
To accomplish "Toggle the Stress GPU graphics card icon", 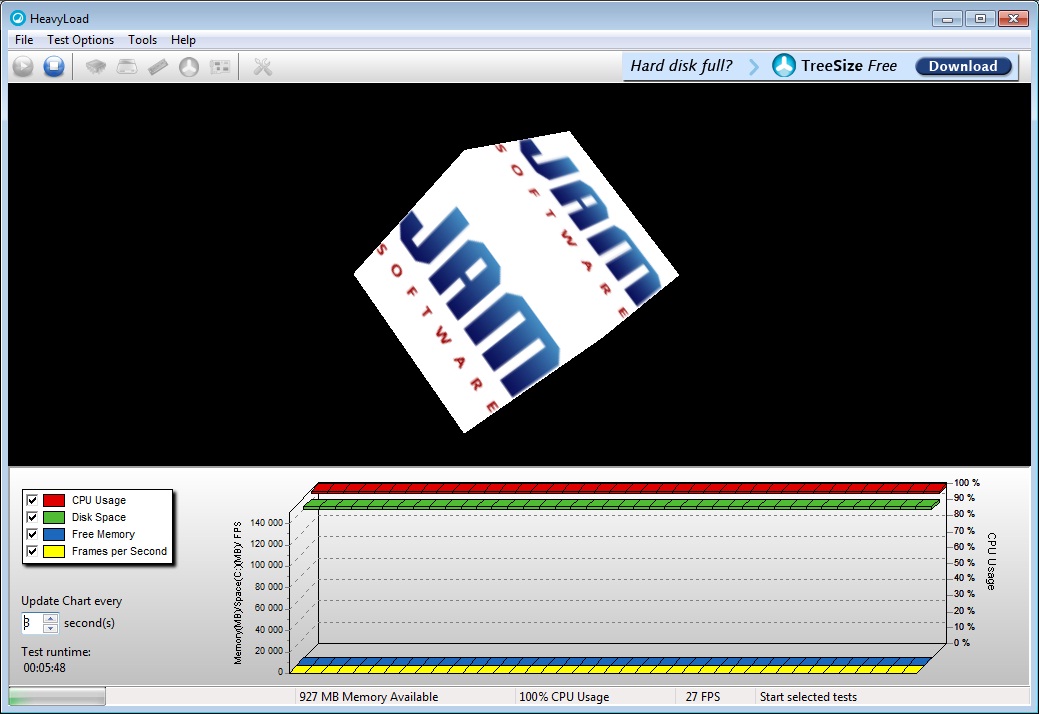I will point(219,66).
